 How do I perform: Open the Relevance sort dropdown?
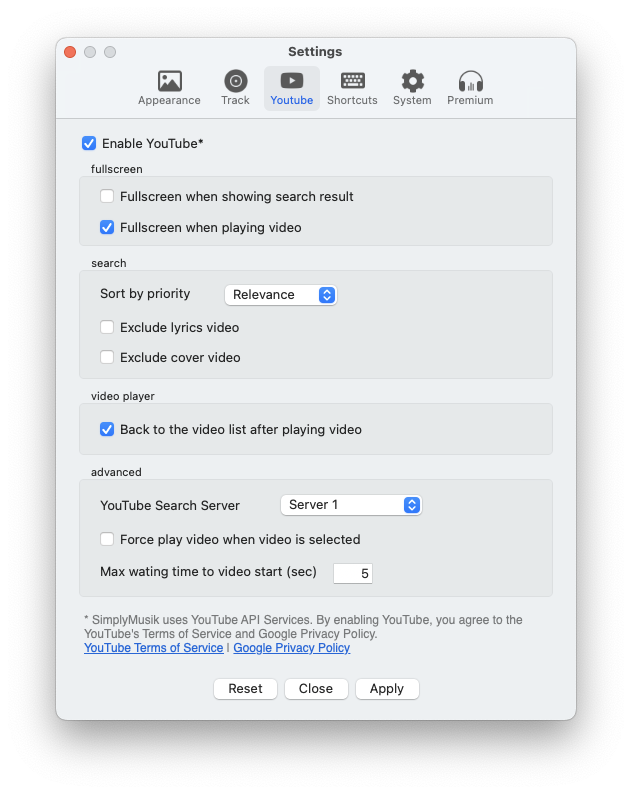281,295
